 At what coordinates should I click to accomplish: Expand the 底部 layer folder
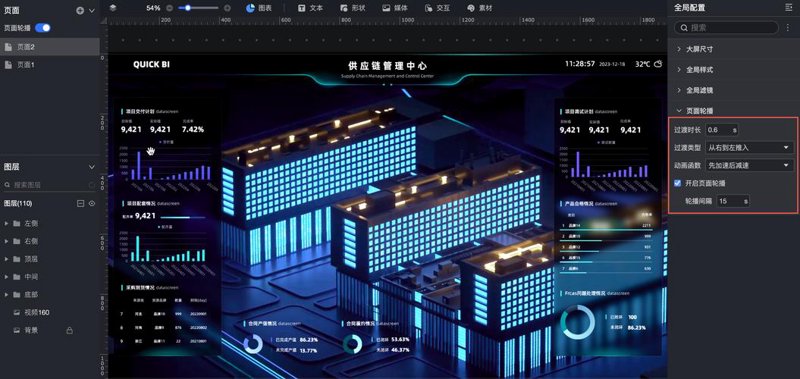tap(6, 295)
